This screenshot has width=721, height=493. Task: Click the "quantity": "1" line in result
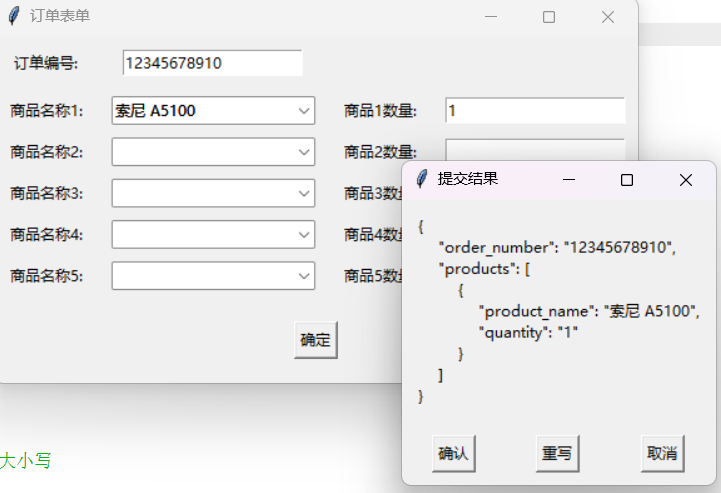tap(528, 332)
